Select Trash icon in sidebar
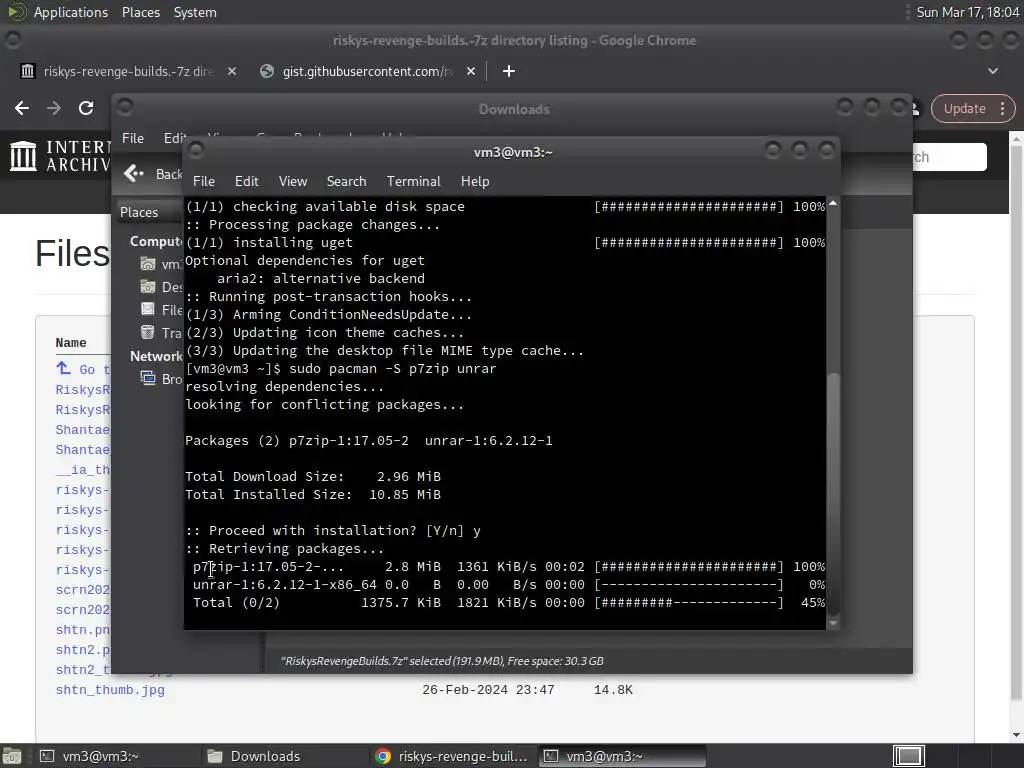Viewport: 1024px width, 768px height. click(x=148, y=332)
